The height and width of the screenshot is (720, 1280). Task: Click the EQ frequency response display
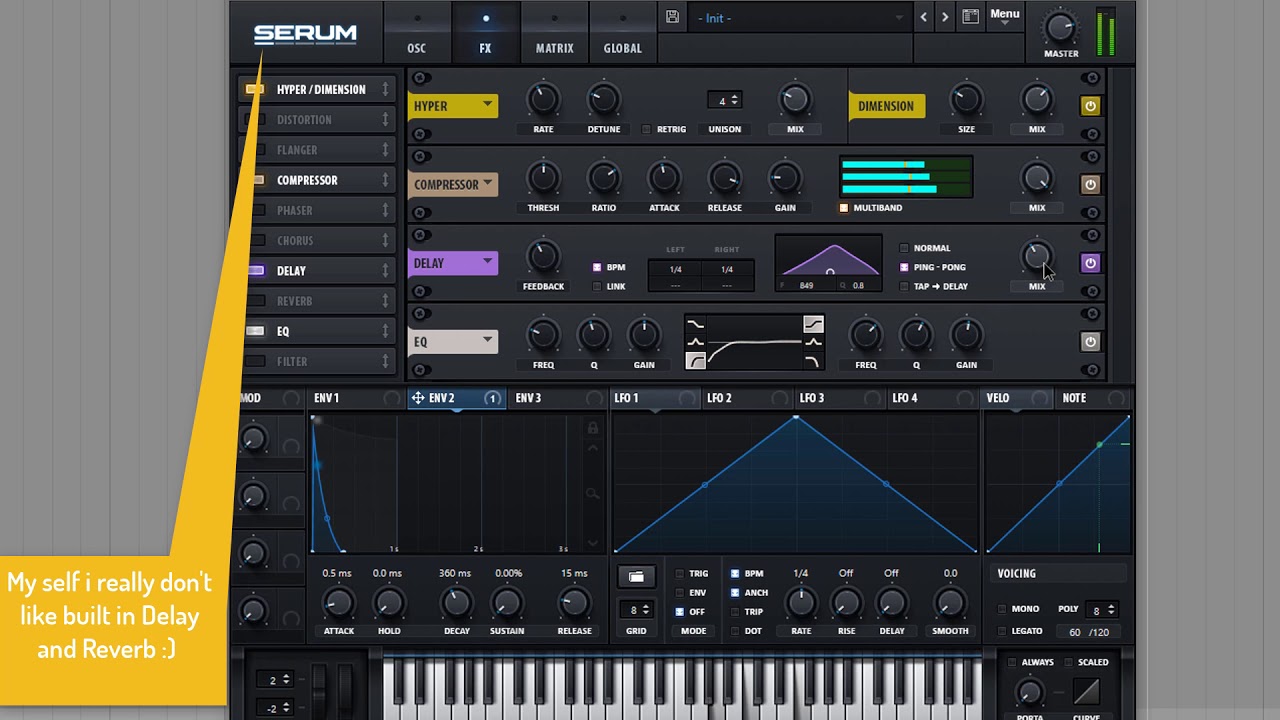tap(755, 343)
